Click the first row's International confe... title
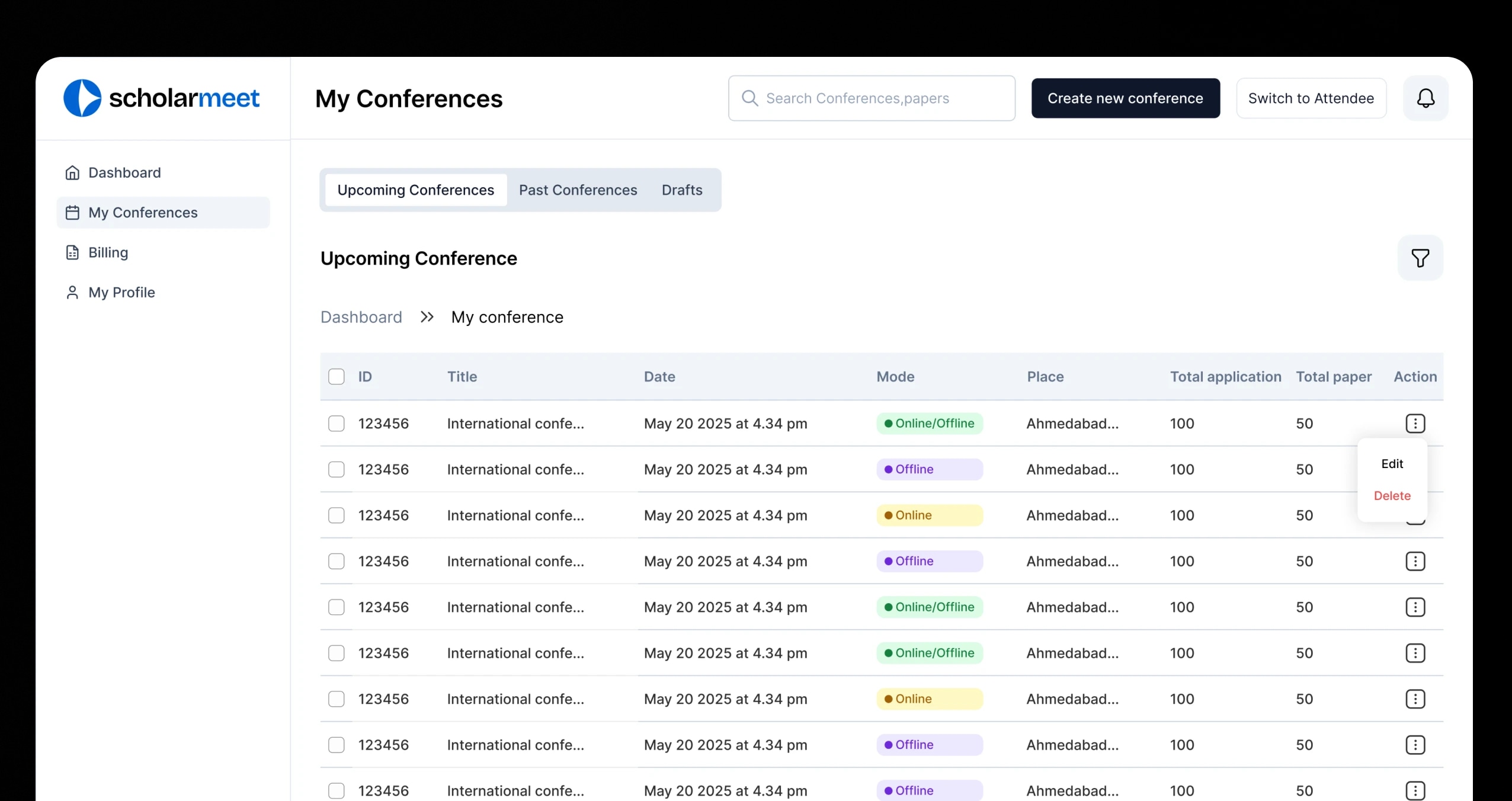 point(515,424)
